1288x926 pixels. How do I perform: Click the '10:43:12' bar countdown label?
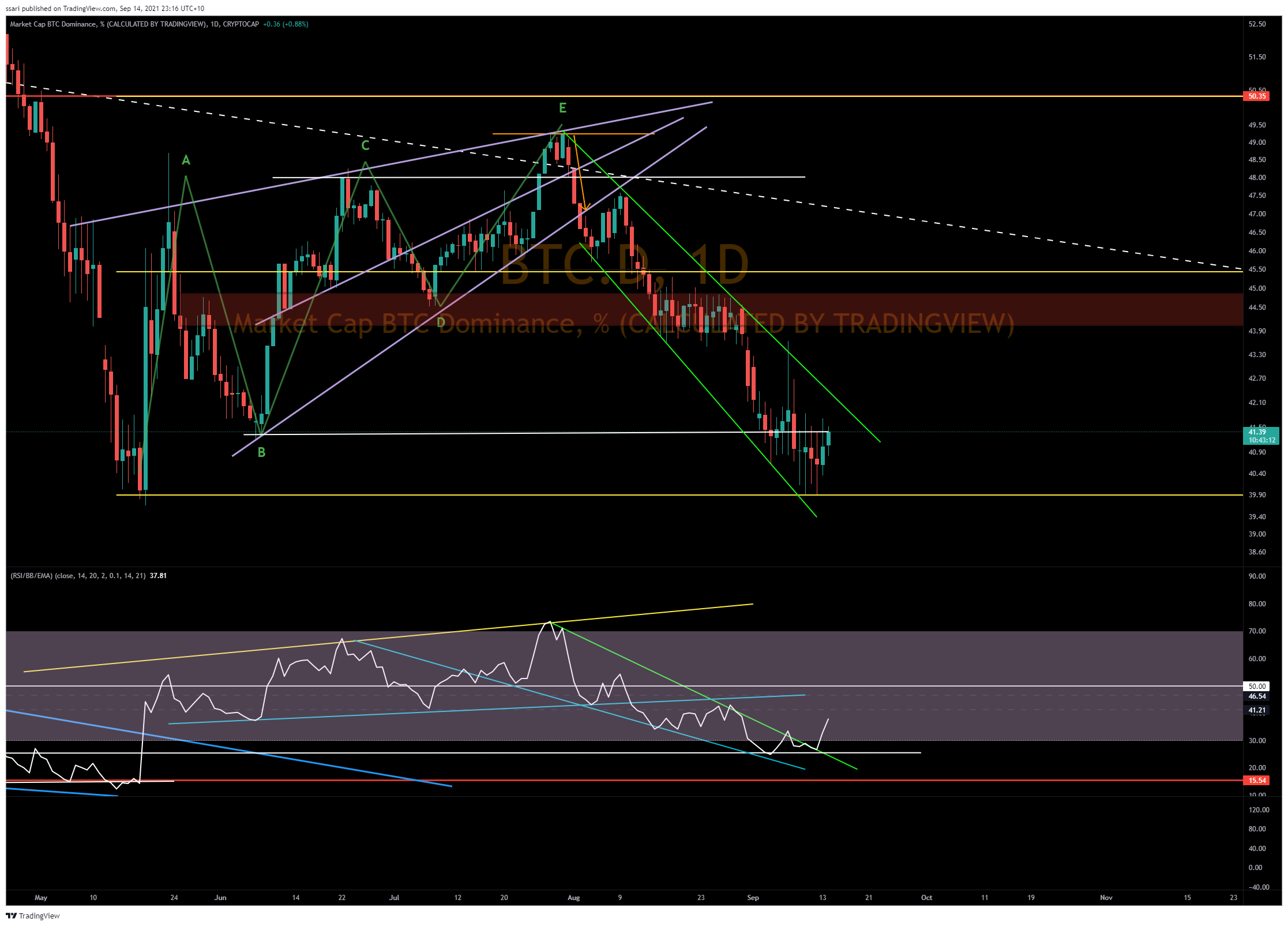1261,440
